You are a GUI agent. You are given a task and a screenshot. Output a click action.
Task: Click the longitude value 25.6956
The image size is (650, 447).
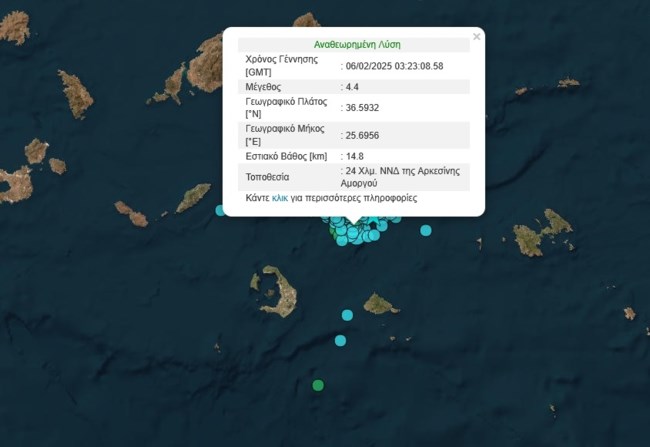pyautogui.click(x=361, y=135)
